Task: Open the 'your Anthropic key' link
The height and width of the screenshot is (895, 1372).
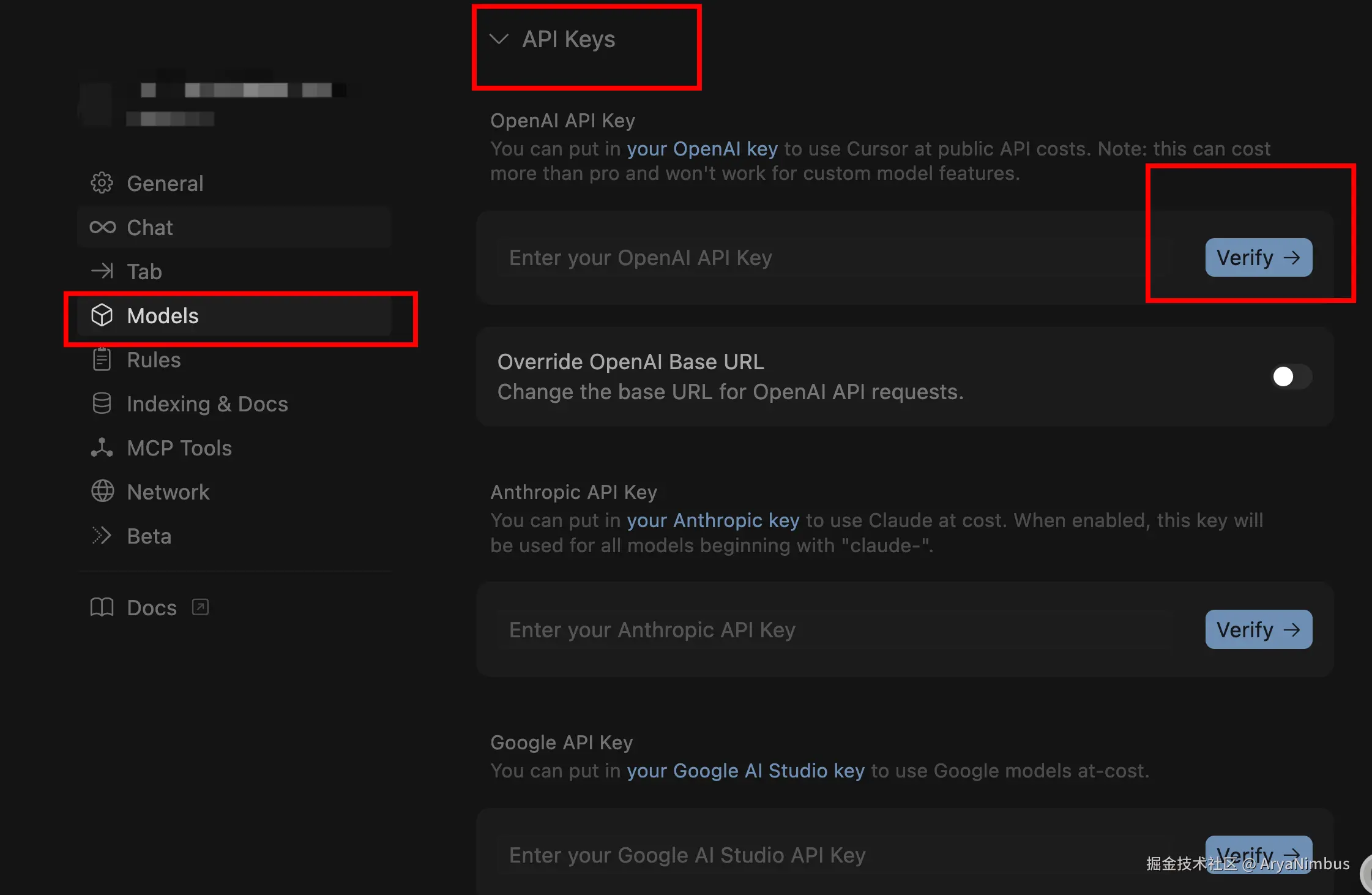Action: click(713, 520)
